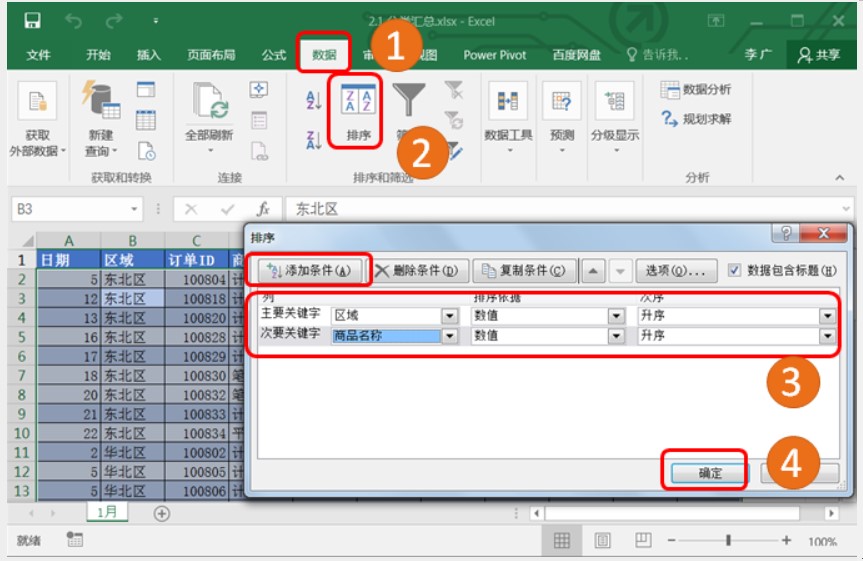This screenshot has width=863, height=561.
Task: Open 获取外部数据 dropdown
Action: point(37,120)
